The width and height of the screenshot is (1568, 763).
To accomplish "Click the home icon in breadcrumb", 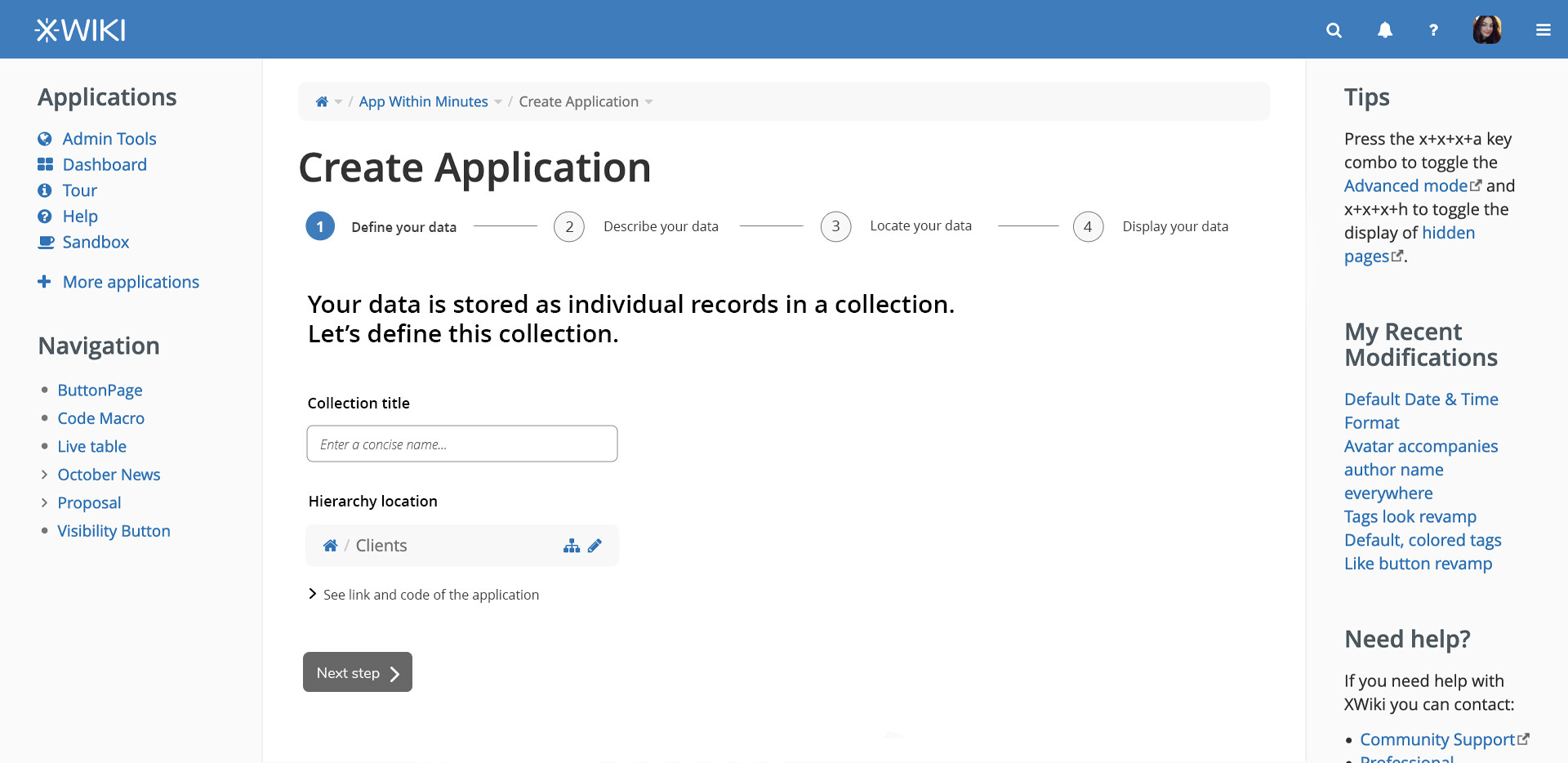I will coord(322,102).
